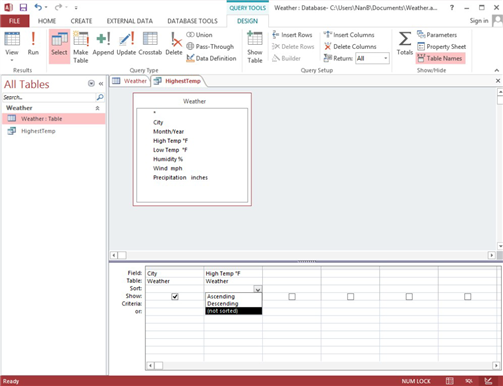This screenshot has width=503, height=386.
Task: Choose (not sorted) from sort list
Action: 233,311
